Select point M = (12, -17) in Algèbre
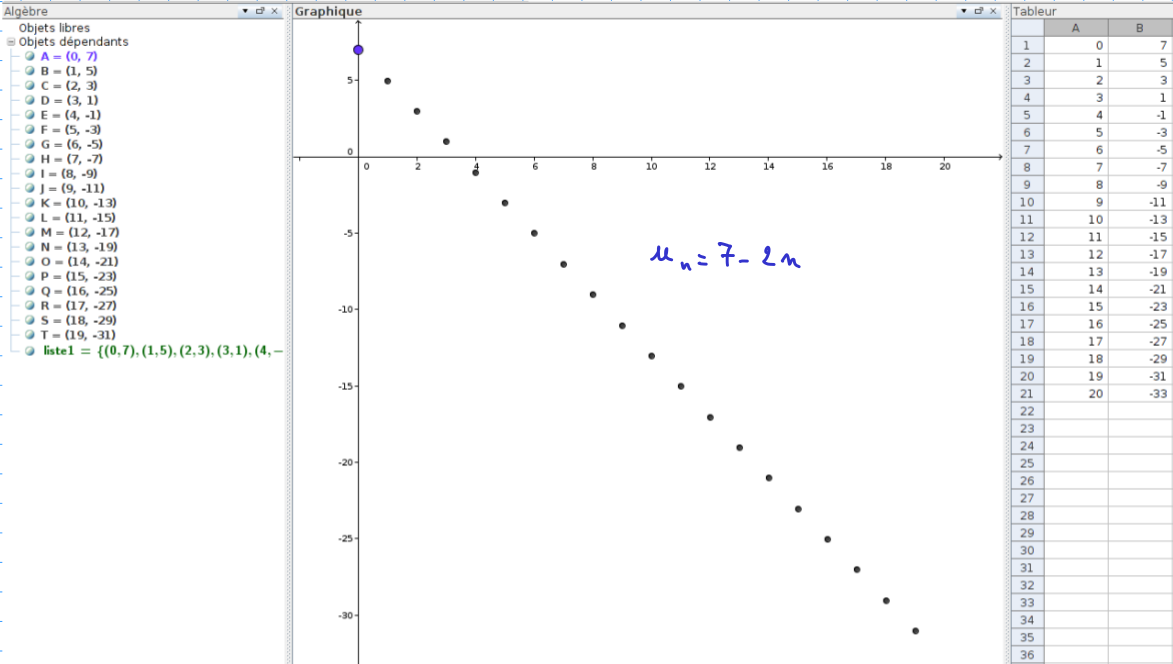 (x=82, y=233)
